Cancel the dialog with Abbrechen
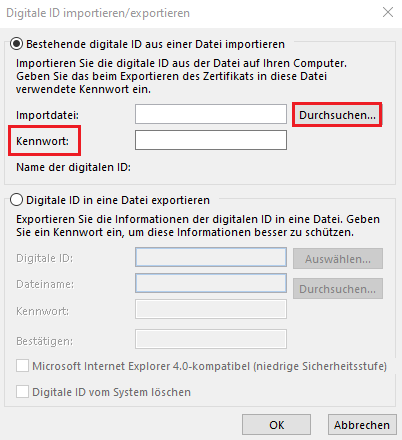Screen dimensions: 402x440 click(362, 425)
